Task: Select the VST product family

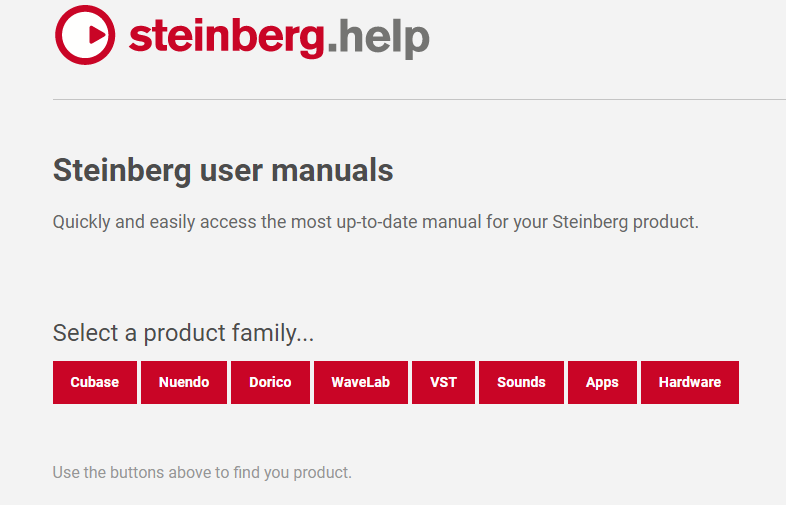Action: 443,382
